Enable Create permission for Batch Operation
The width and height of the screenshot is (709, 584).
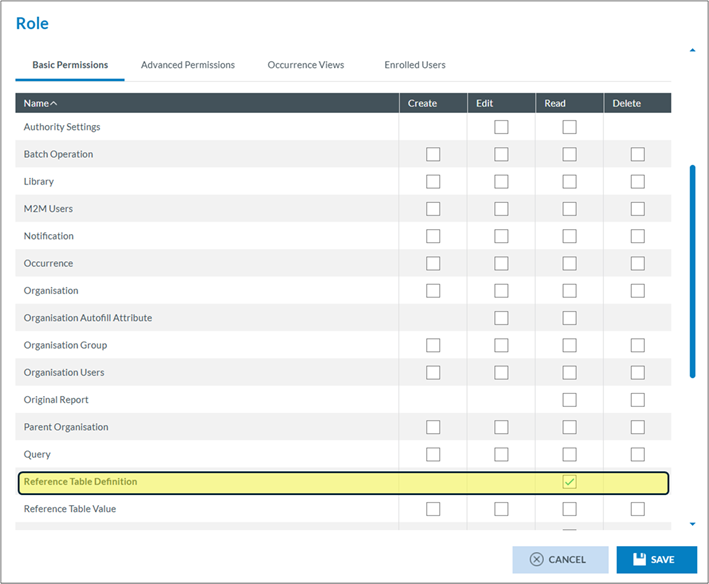tap(433, 154)
